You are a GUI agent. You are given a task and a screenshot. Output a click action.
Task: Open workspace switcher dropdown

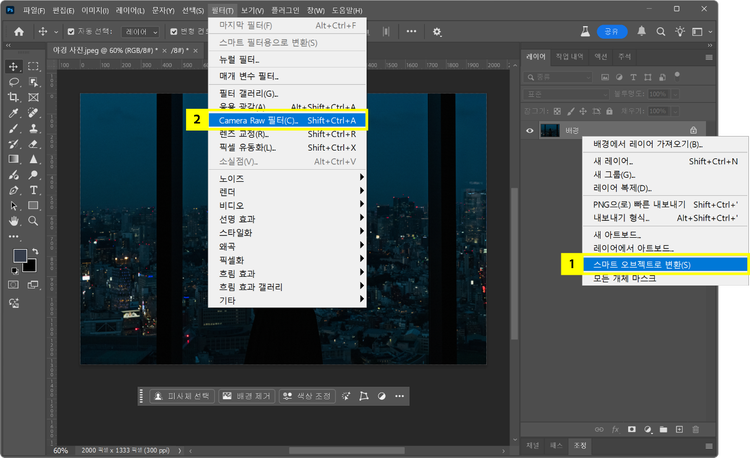[701, 32]
